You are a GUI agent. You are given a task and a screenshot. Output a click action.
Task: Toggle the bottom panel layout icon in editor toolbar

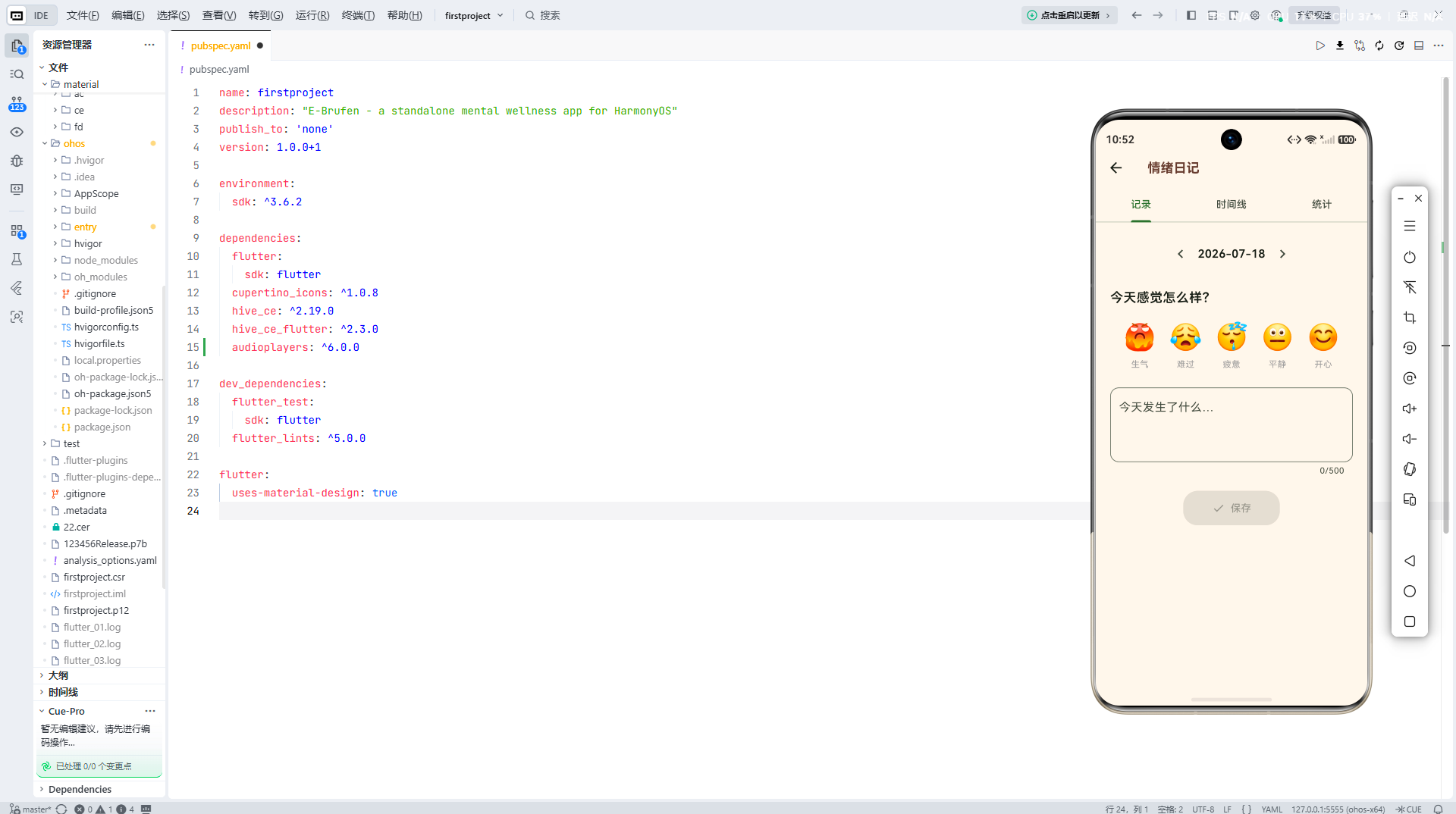click(x=1419, y=45)
